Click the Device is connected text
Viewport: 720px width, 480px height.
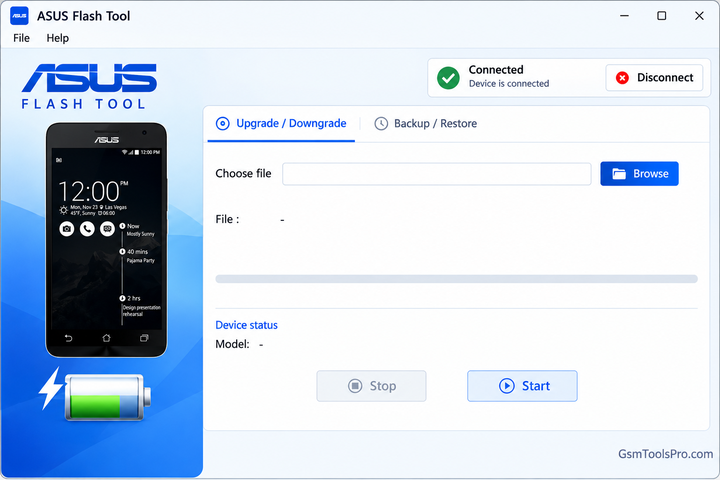509,84
